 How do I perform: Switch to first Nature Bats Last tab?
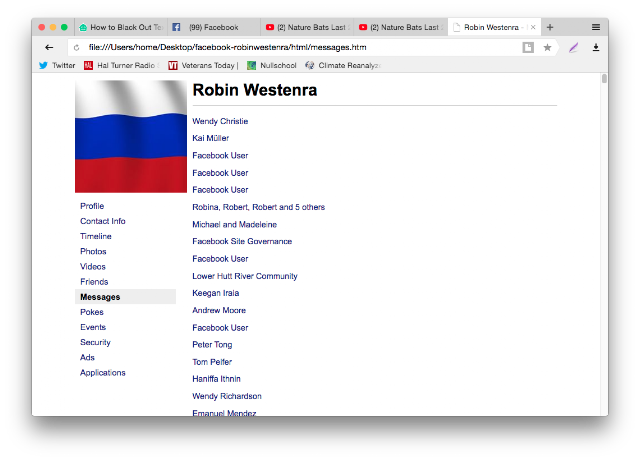(307, 27)
